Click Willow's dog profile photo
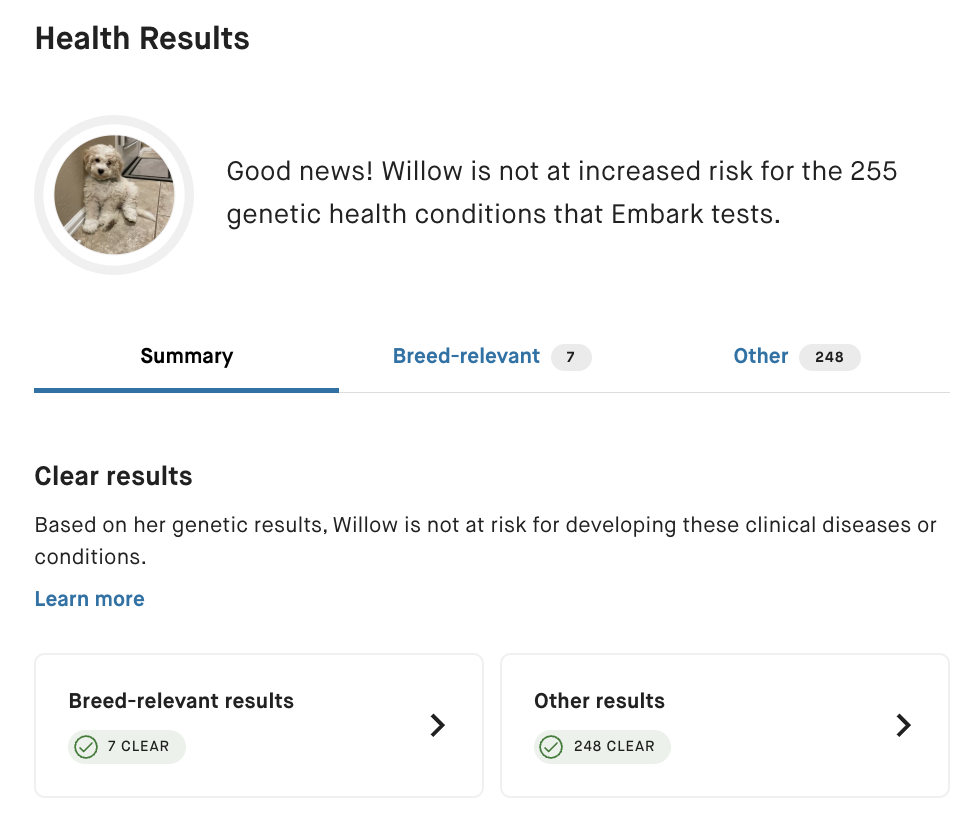980x840 pixels. pyautogui.click(x=113, y=195)
